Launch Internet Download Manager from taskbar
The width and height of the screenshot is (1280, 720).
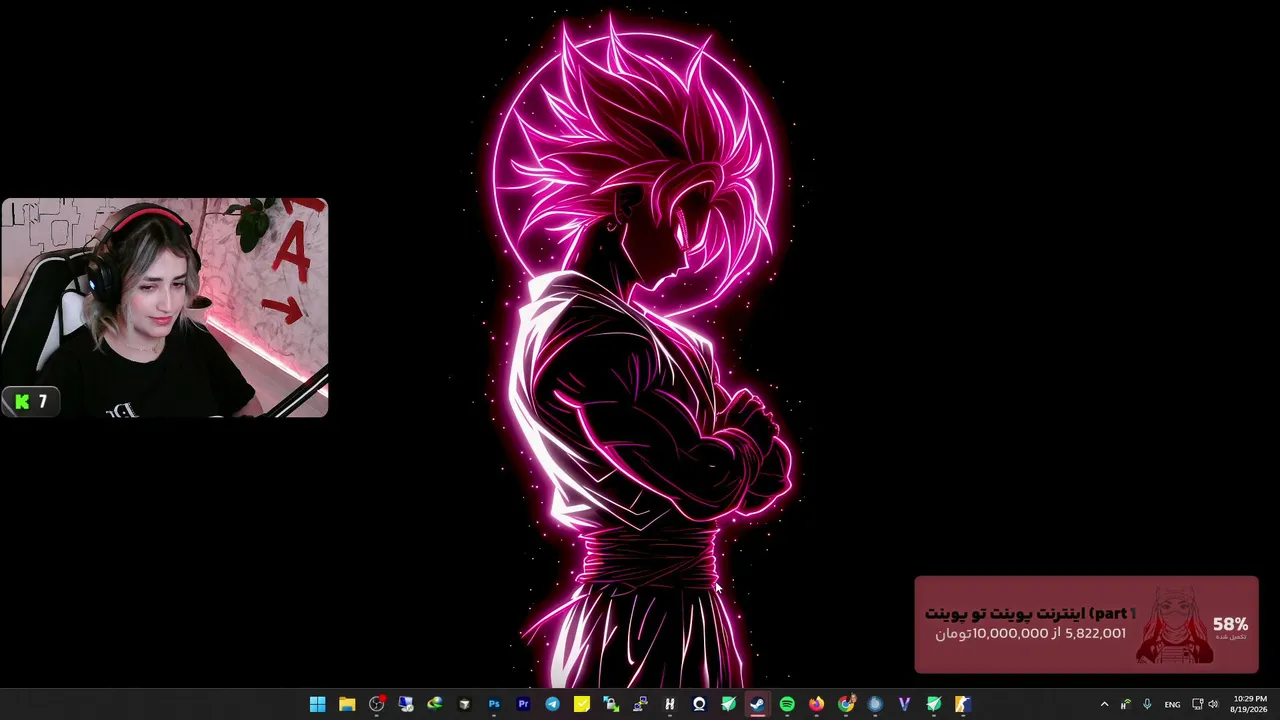[435, 704]
